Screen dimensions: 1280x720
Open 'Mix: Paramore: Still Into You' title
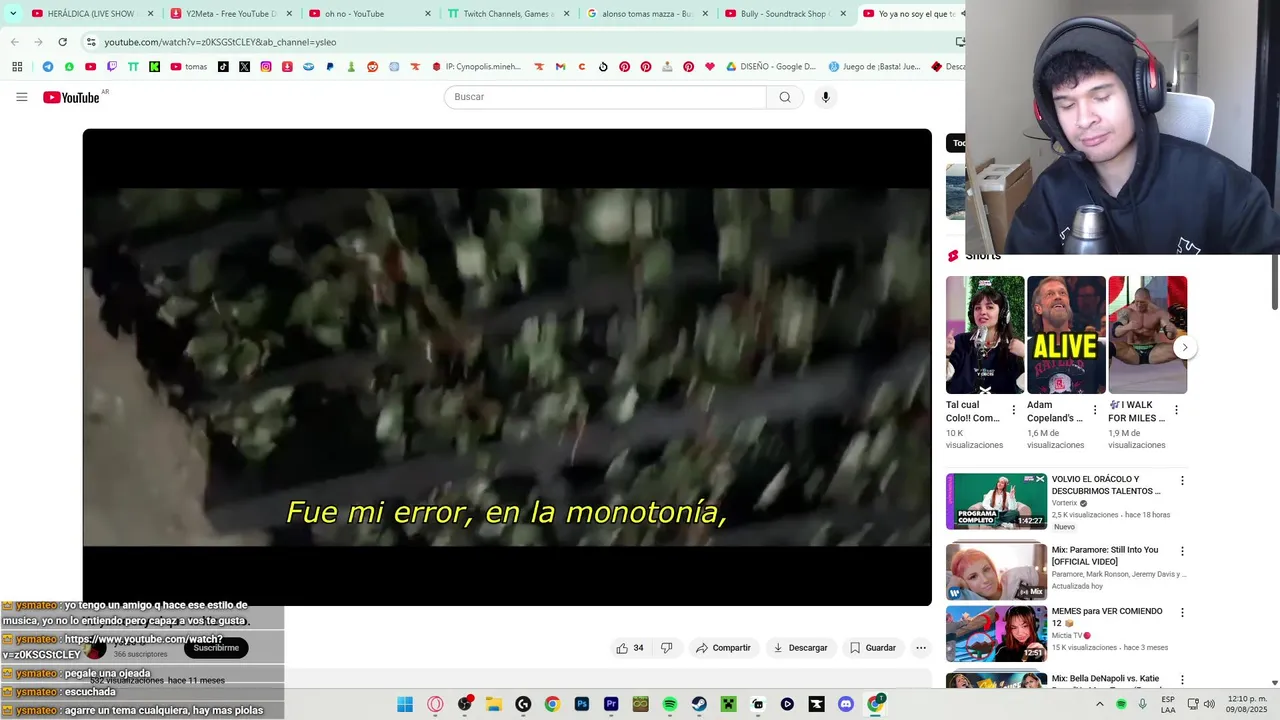click(x=1105, y=555)
